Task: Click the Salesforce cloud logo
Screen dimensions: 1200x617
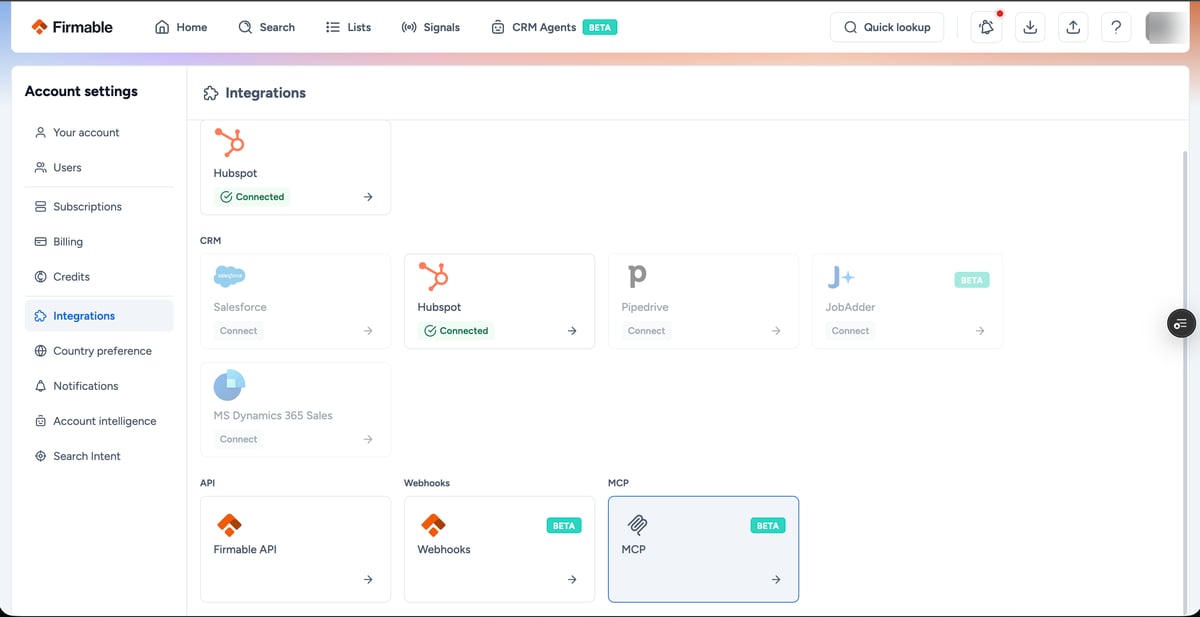Action: 230,276
